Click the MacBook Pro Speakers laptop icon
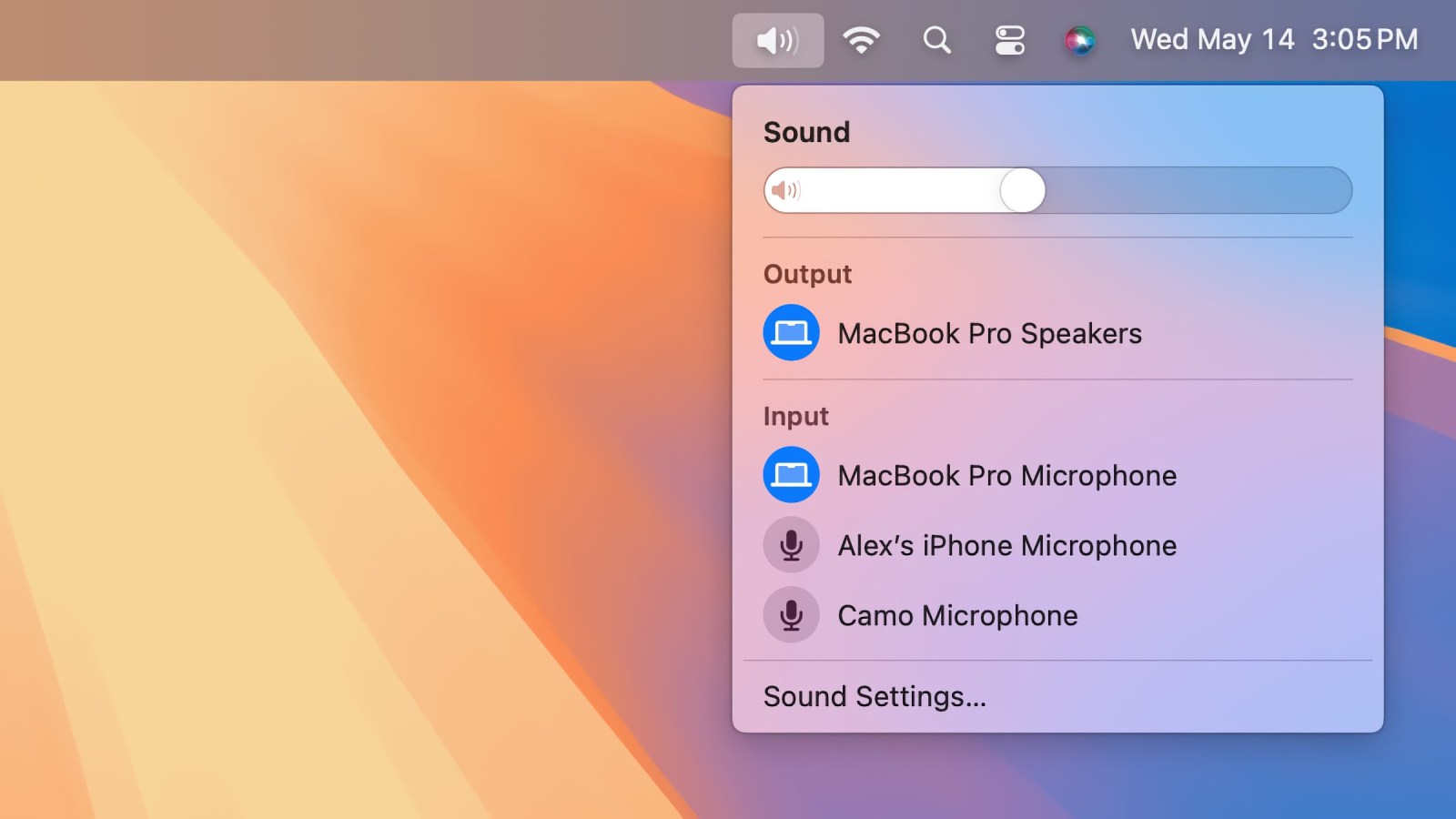The width and height of the screenshot is (1456, 819). (x=791, y=333)
